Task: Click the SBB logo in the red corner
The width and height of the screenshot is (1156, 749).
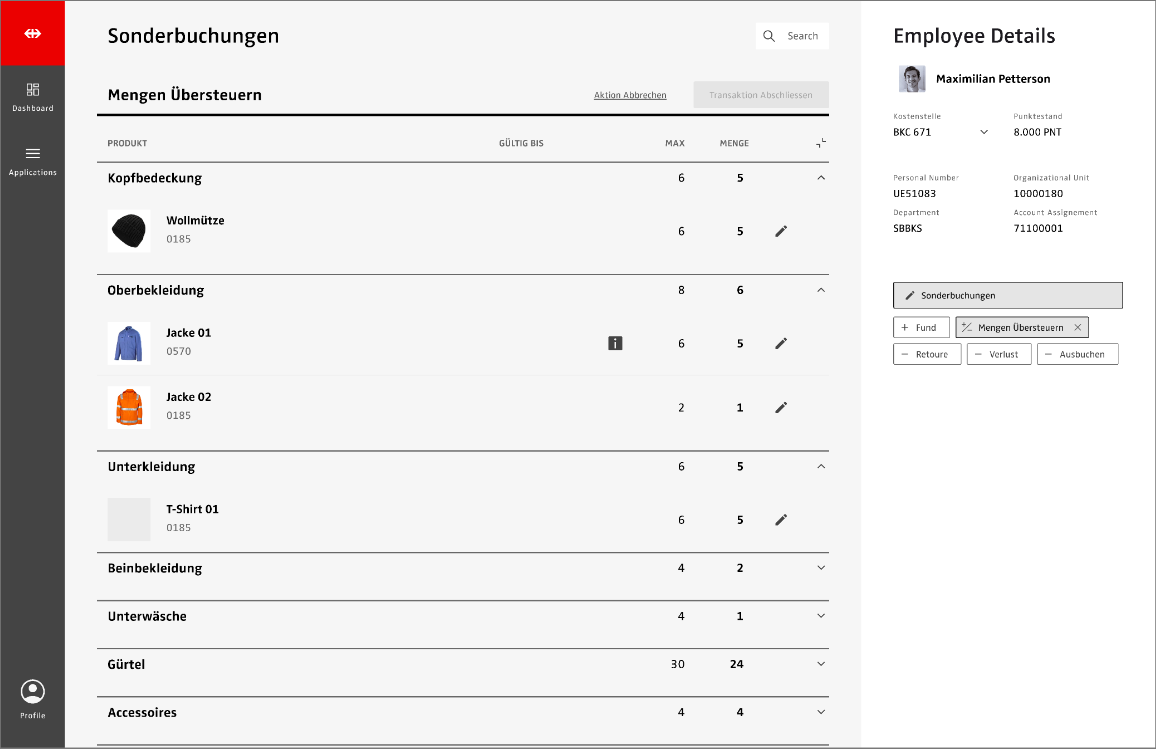Action: click(33, 33)
